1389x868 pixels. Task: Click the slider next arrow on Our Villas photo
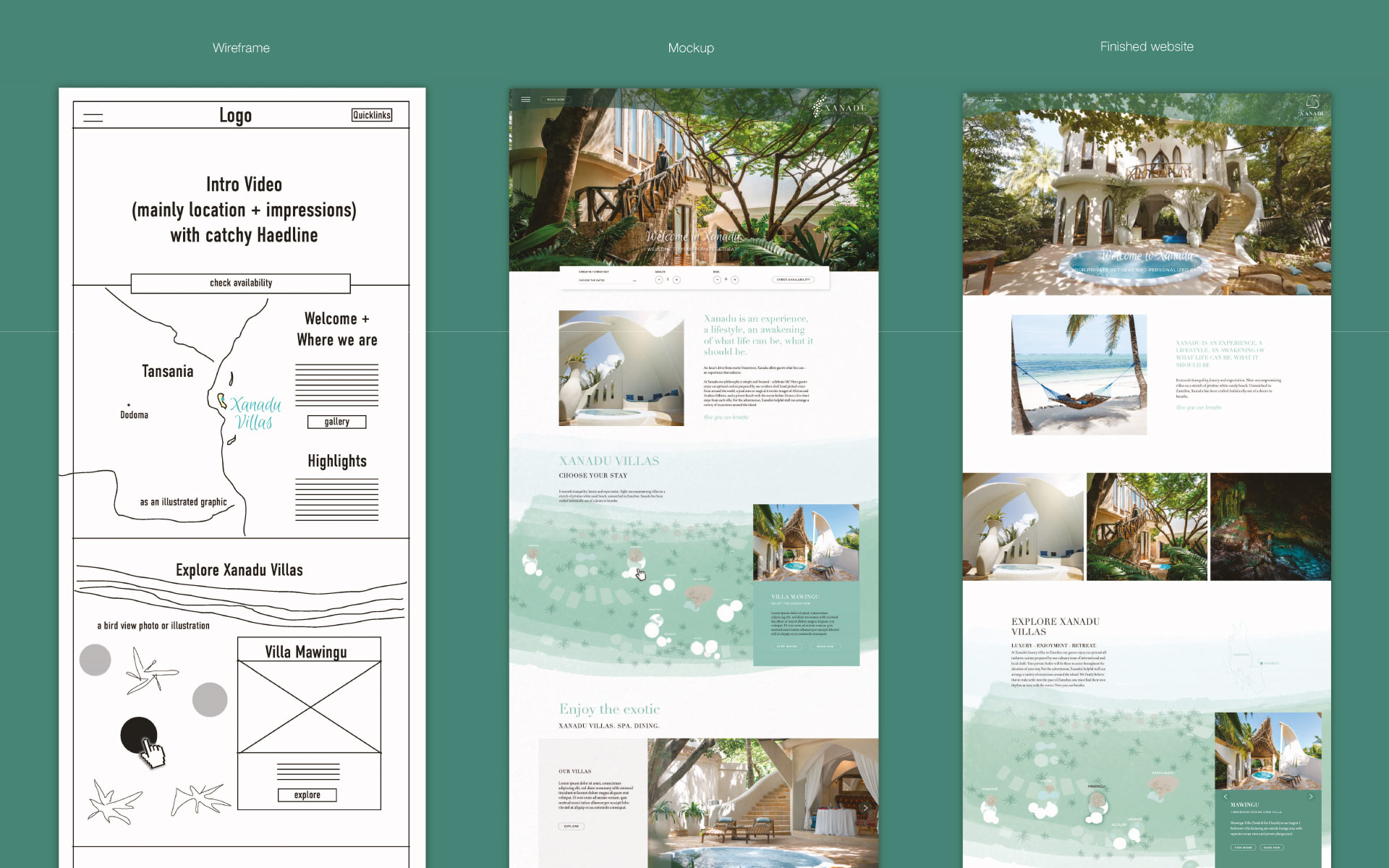865,807
